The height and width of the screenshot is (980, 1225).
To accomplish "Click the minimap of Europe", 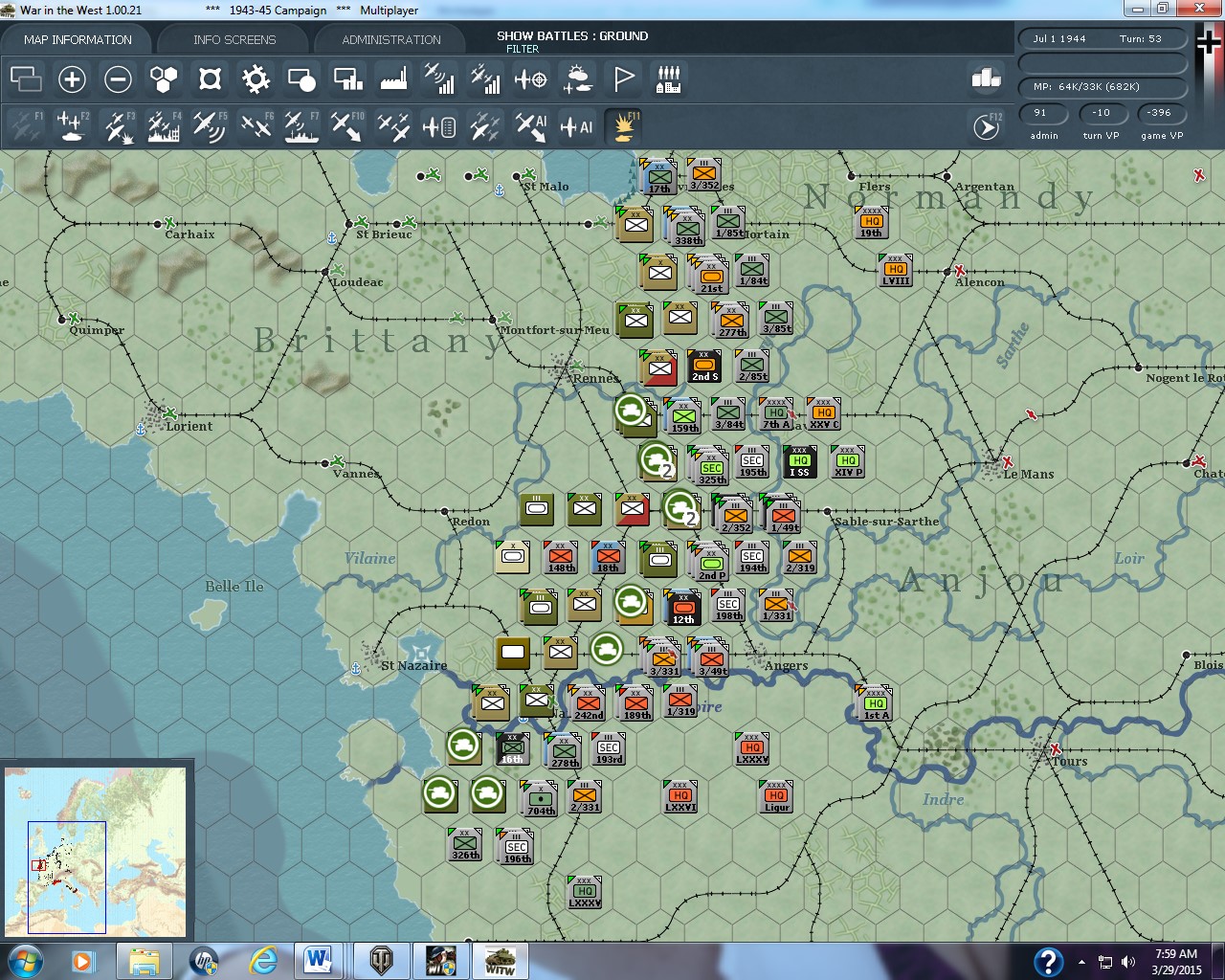I will coord(96,851).
